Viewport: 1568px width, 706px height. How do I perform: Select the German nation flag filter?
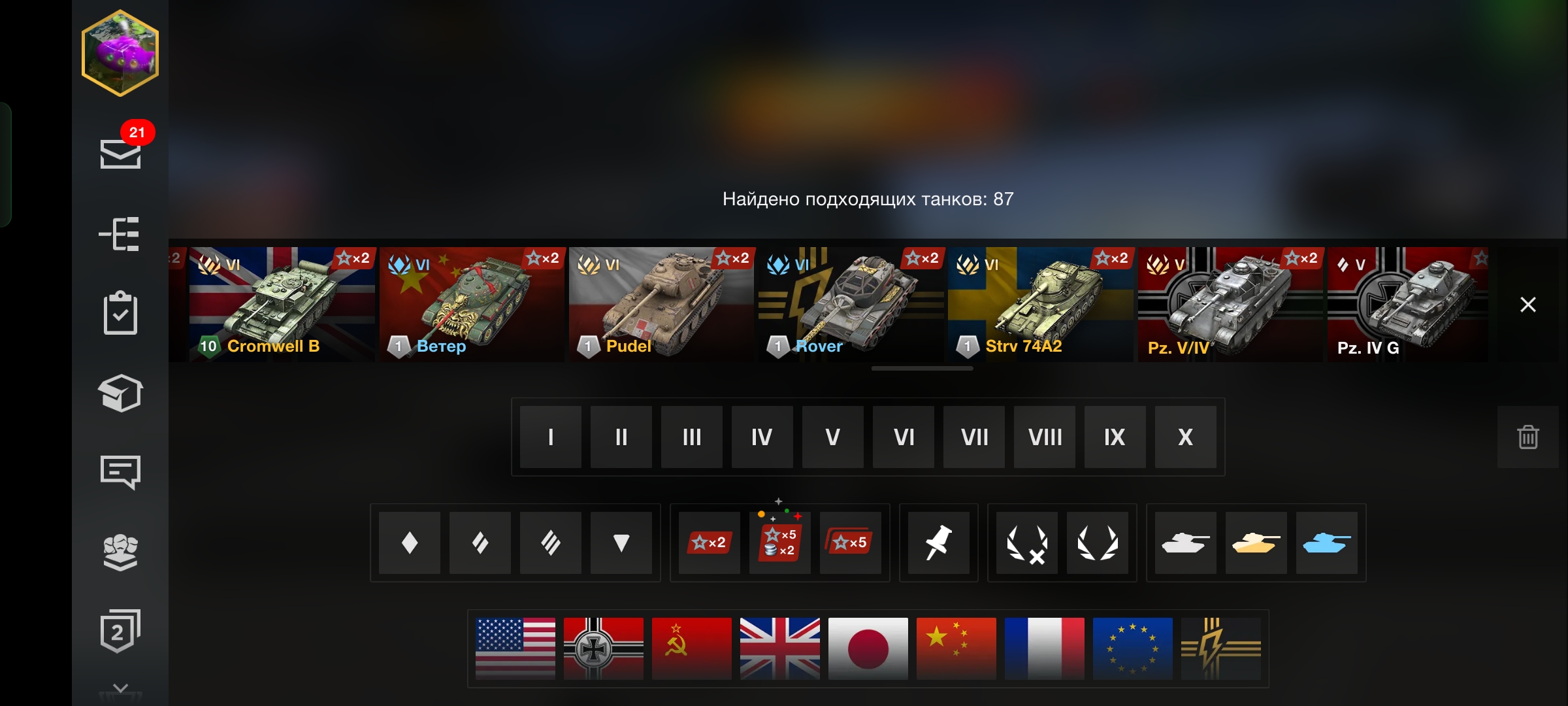click(603, 648)
